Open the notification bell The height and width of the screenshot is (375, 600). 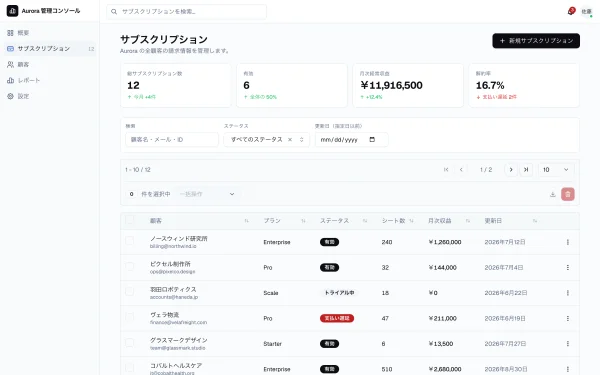click(x=571, y=11)
